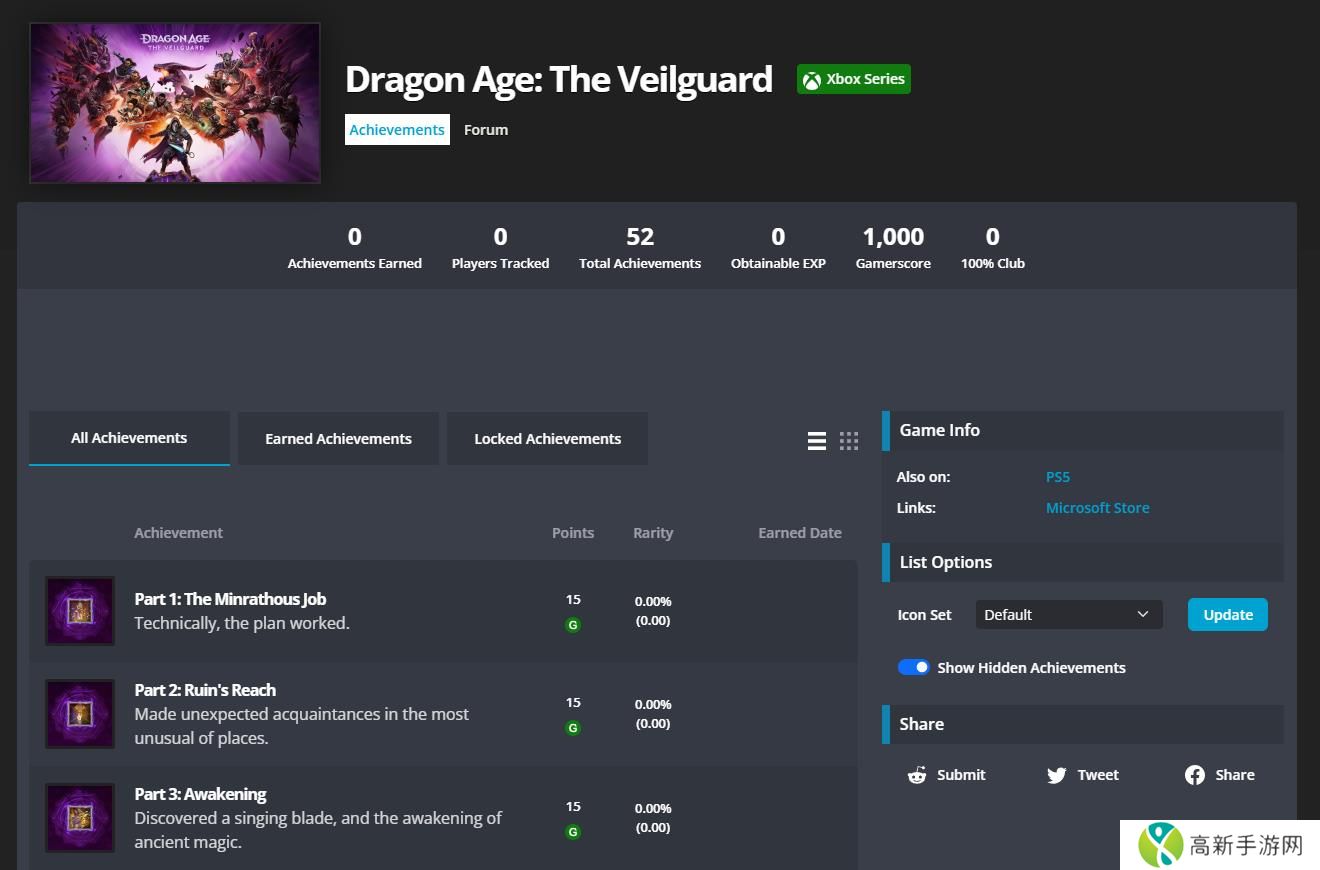Select the All Achievements tab
Viewport: 1320px width, 870px height.
(129, 438)
